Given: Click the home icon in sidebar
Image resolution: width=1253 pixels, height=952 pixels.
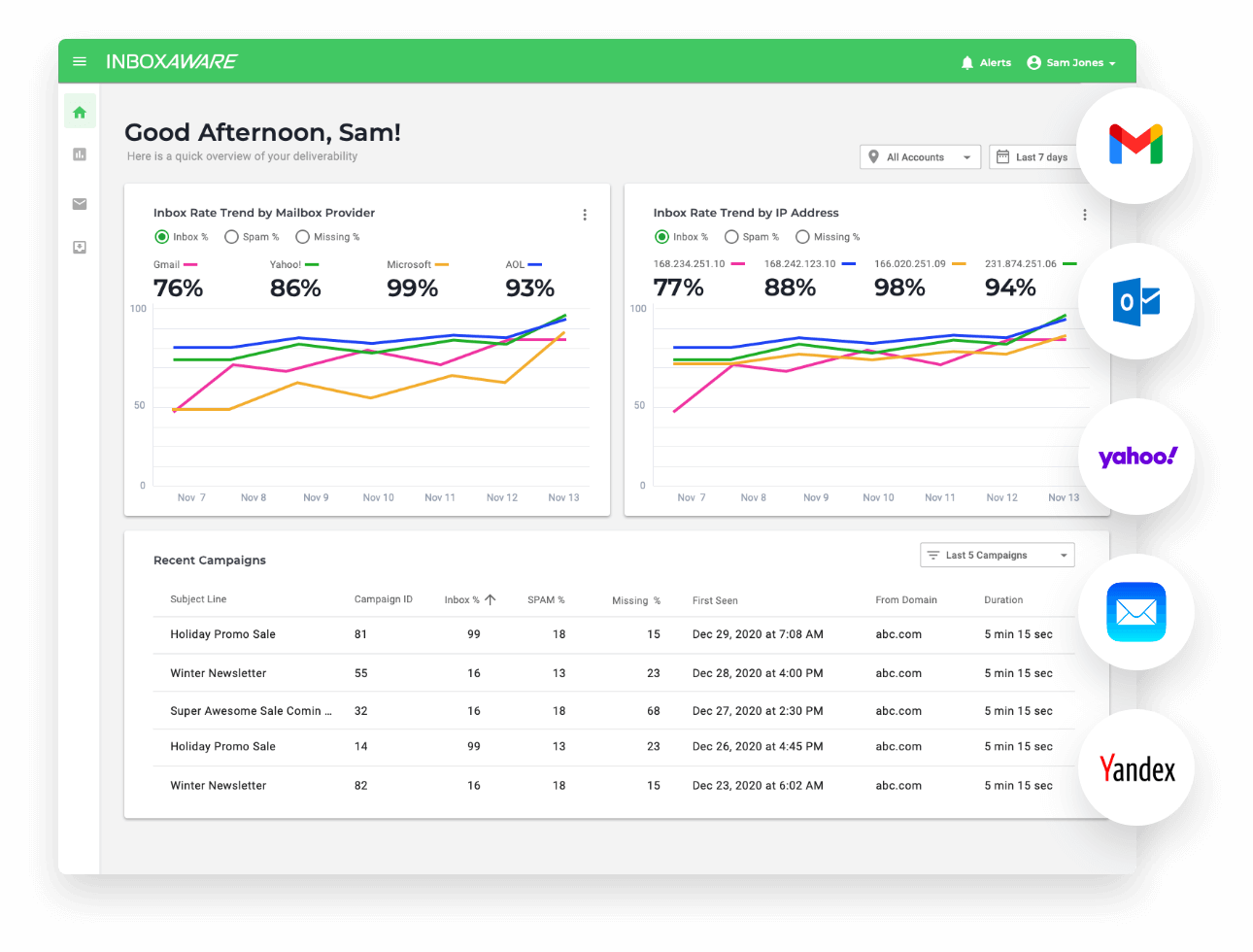Looking at the screenshot, I should [x=80, y=113].
